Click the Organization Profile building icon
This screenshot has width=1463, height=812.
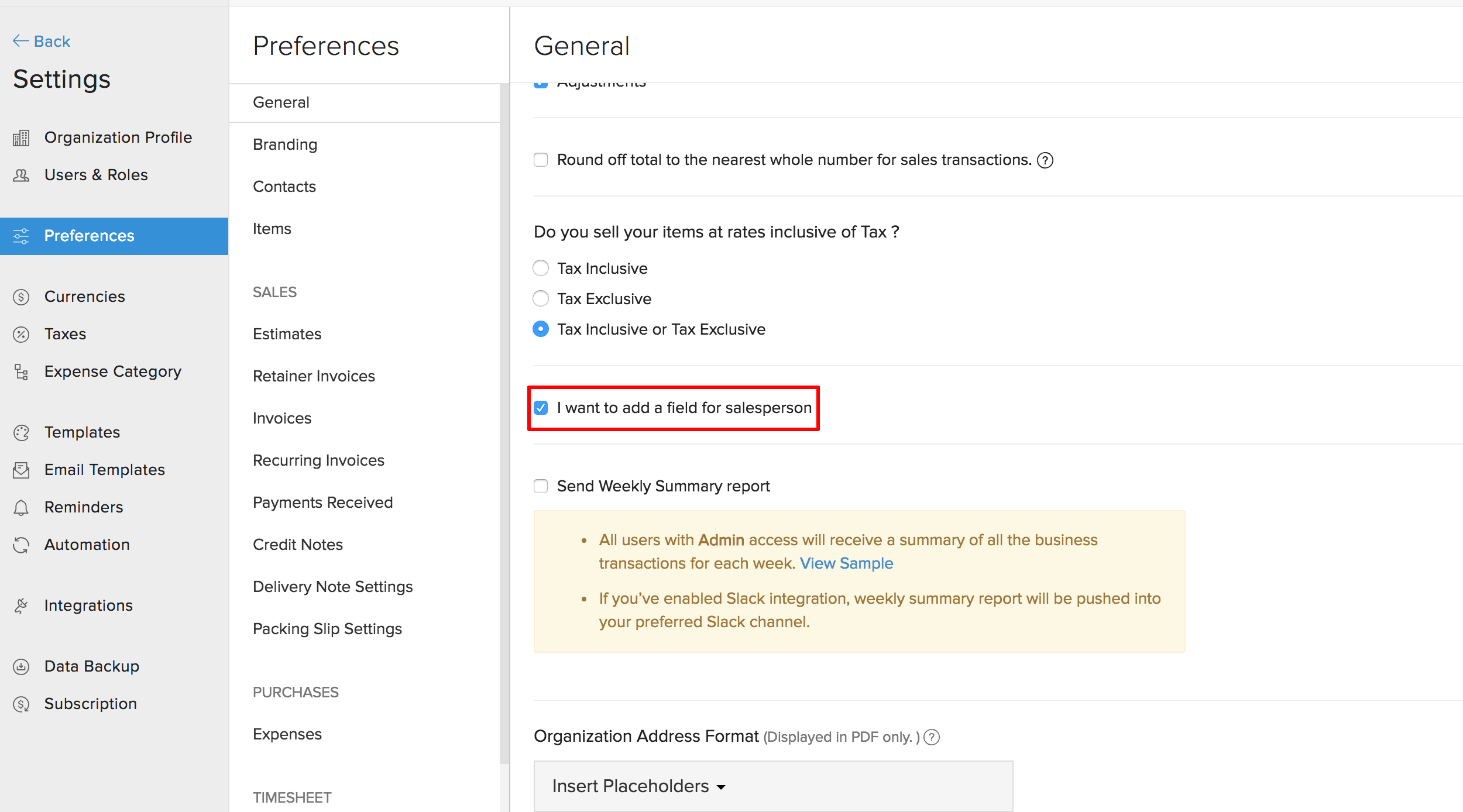(21, 138)
